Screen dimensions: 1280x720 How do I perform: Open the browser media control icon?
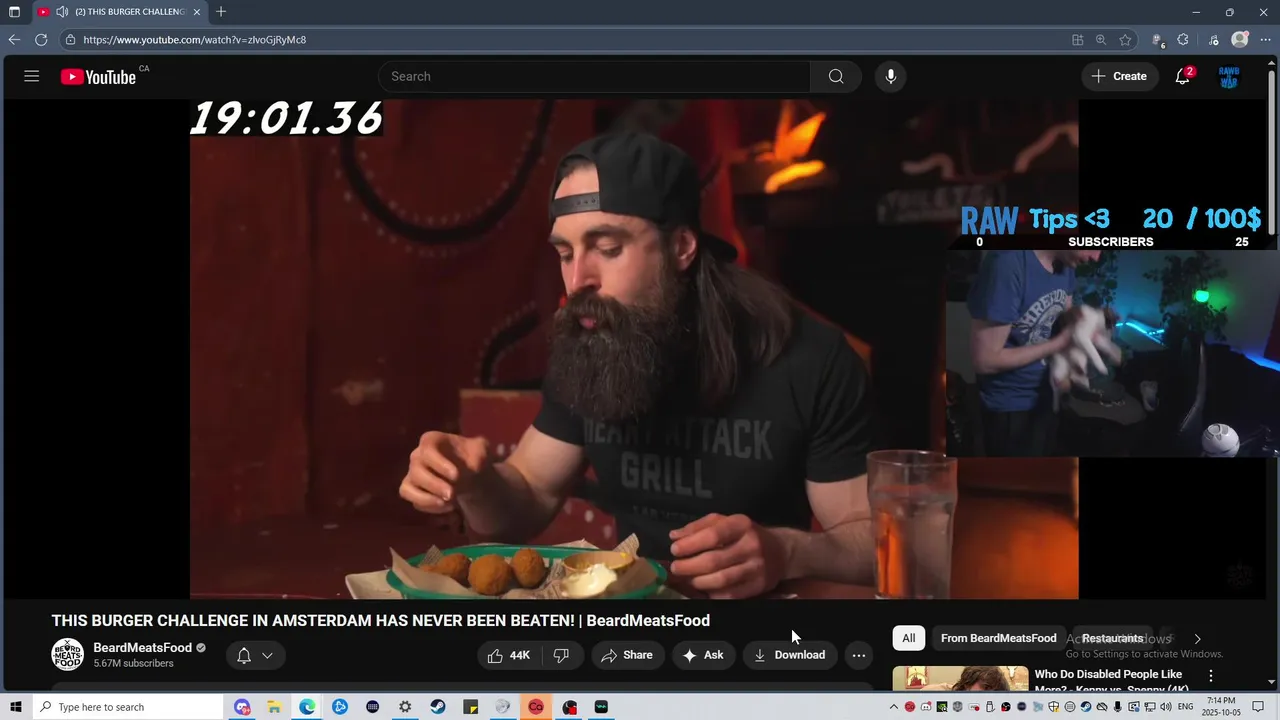click(1213, 40)
